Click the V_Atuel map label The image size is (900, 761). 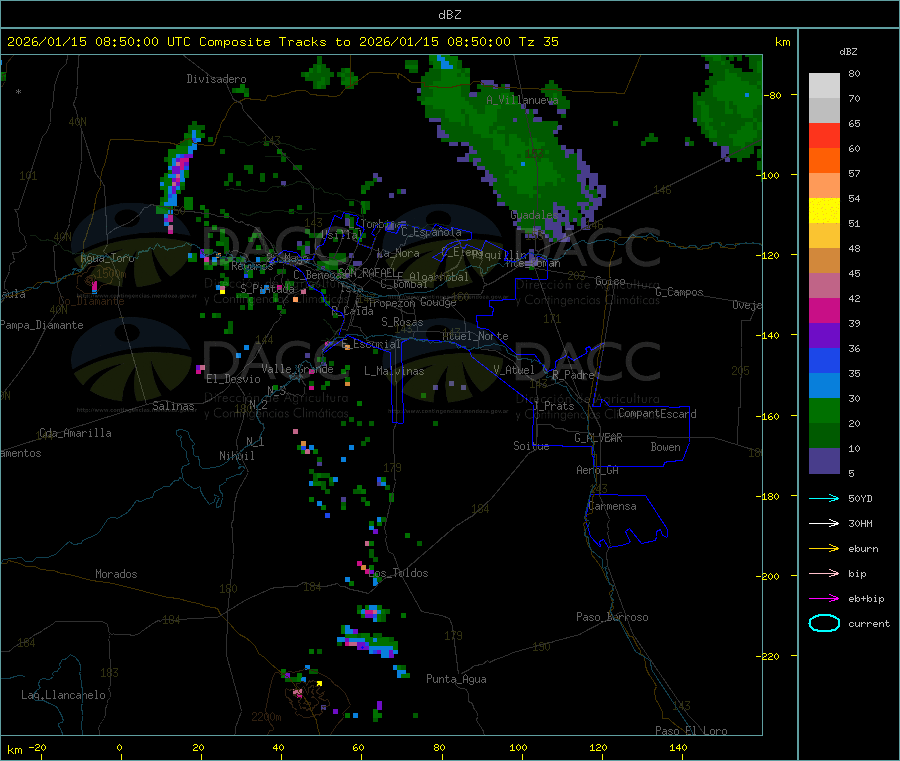tap(514, 370)
